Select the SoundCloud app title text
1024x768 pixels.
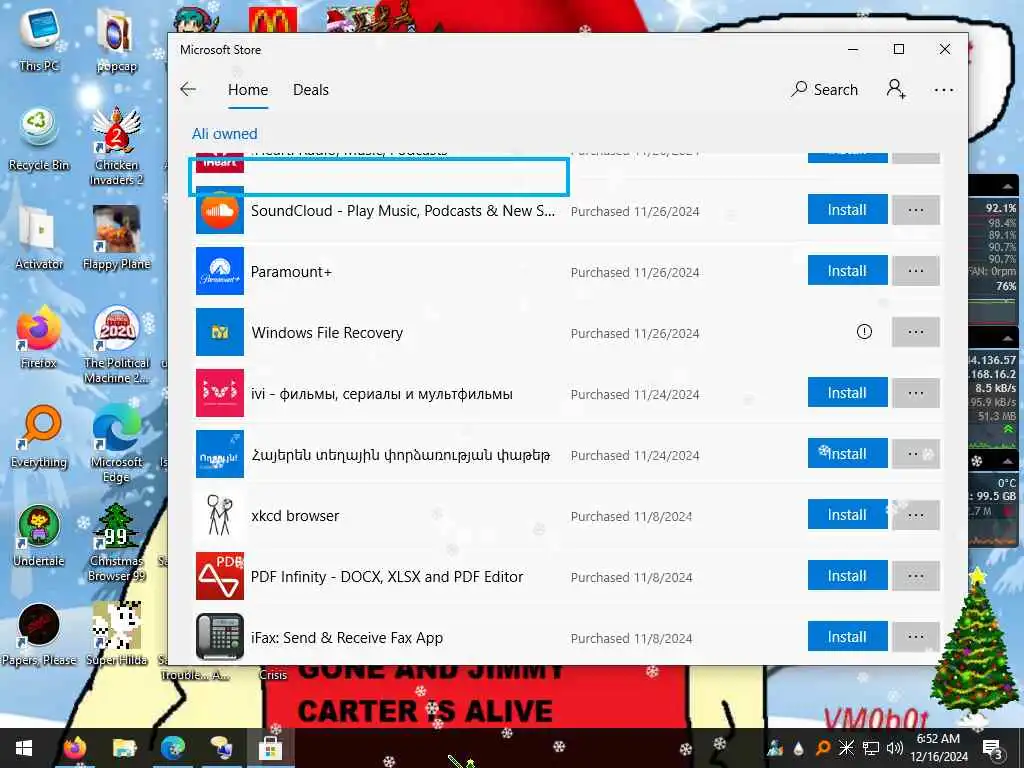tap(403, 211)
